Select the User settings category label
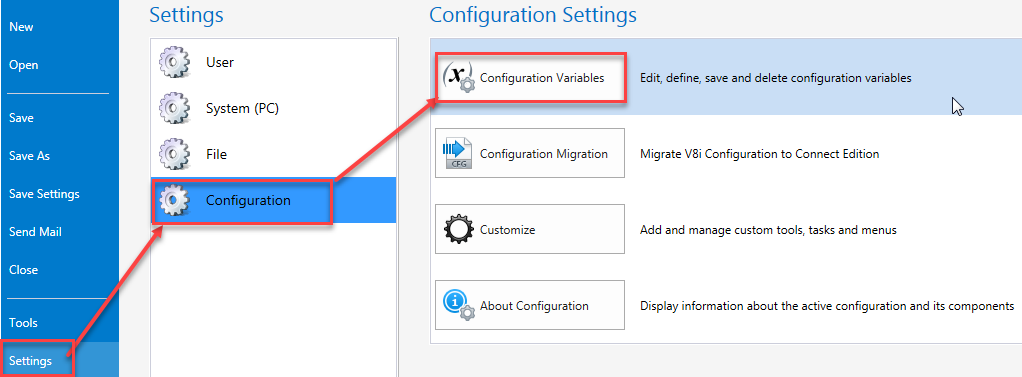Screen dimensions: 1022x377 coord(220,63)
